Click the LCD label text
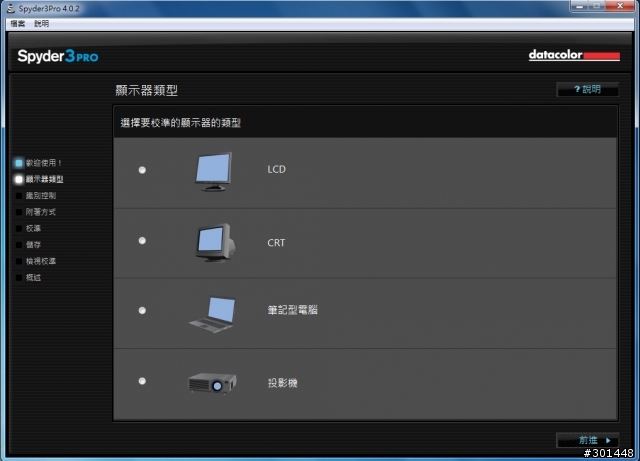 (276, 169)
